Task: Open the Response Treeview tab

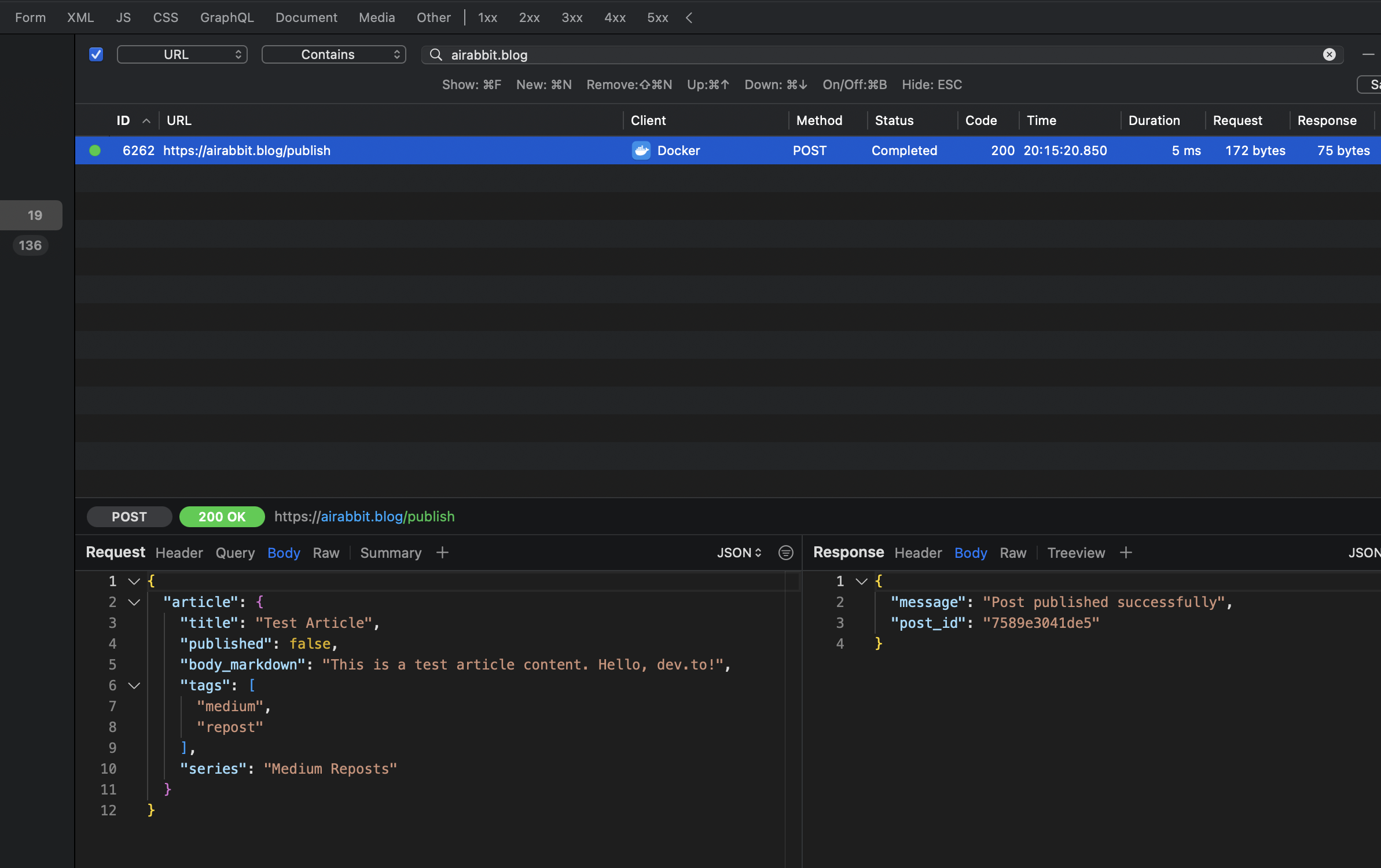Action: (1075, 553)
